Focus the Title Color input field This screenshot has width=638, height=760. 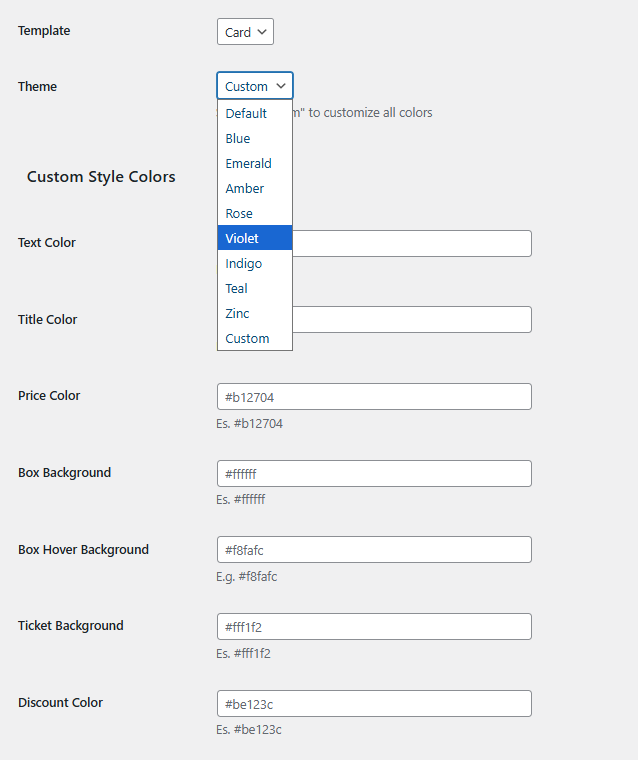411,320
